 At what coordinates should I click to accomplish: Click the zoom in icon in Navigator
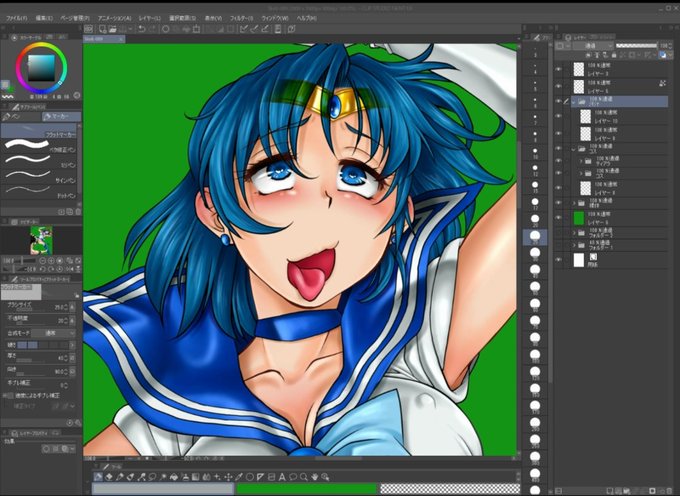click(51, 261)
